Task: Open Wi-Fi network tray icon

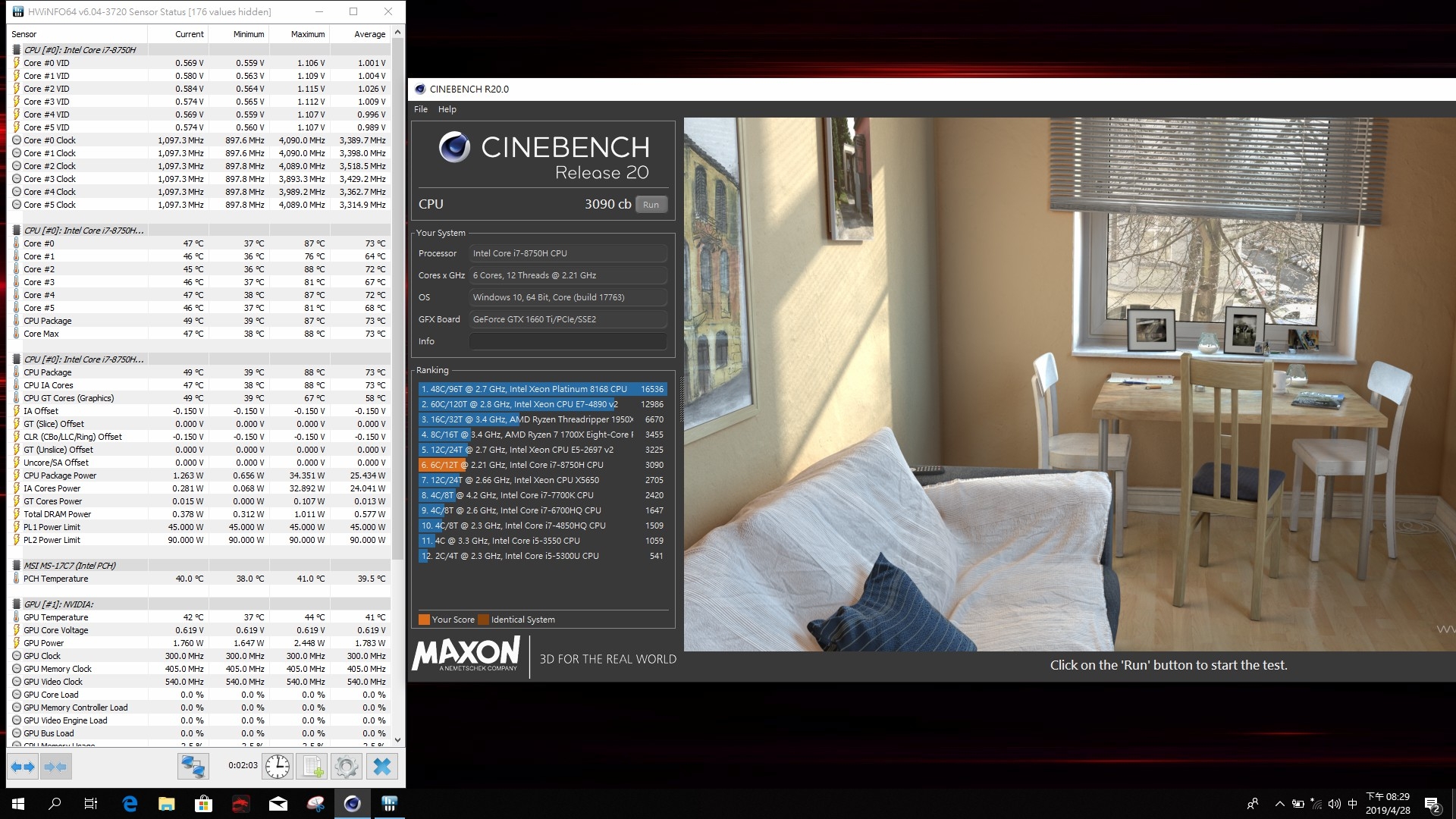Action: 1316,804
